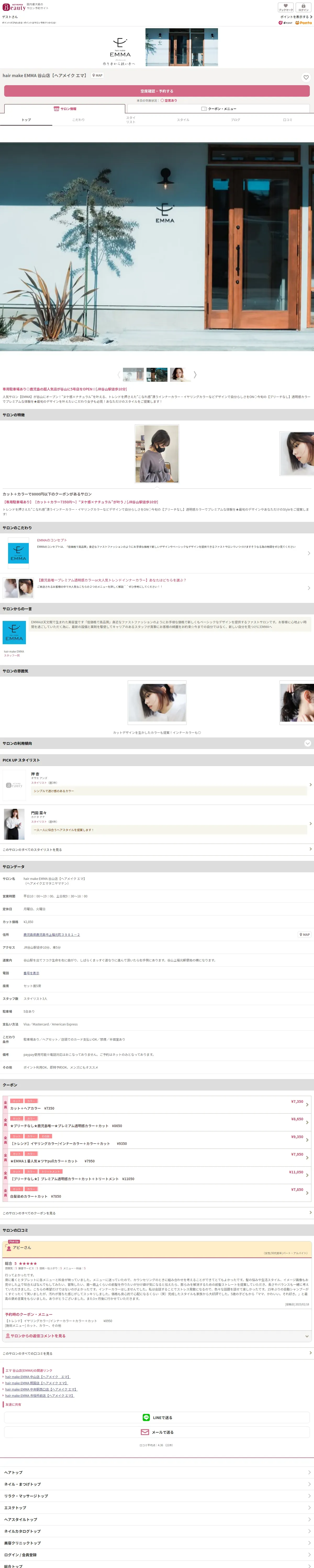The width and height of the screenshot is (314, 1568).
Task: Send via メールで送る button
Action: point(157,1432)
